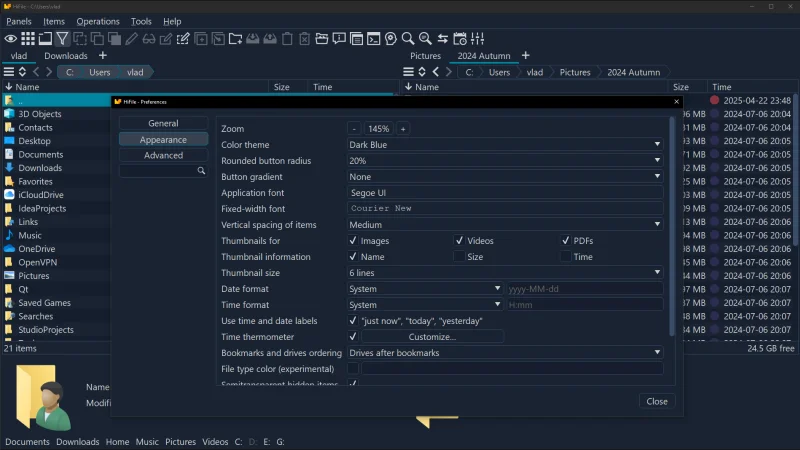Click the pencil rename toolbar icon

(x=132, y=39)
